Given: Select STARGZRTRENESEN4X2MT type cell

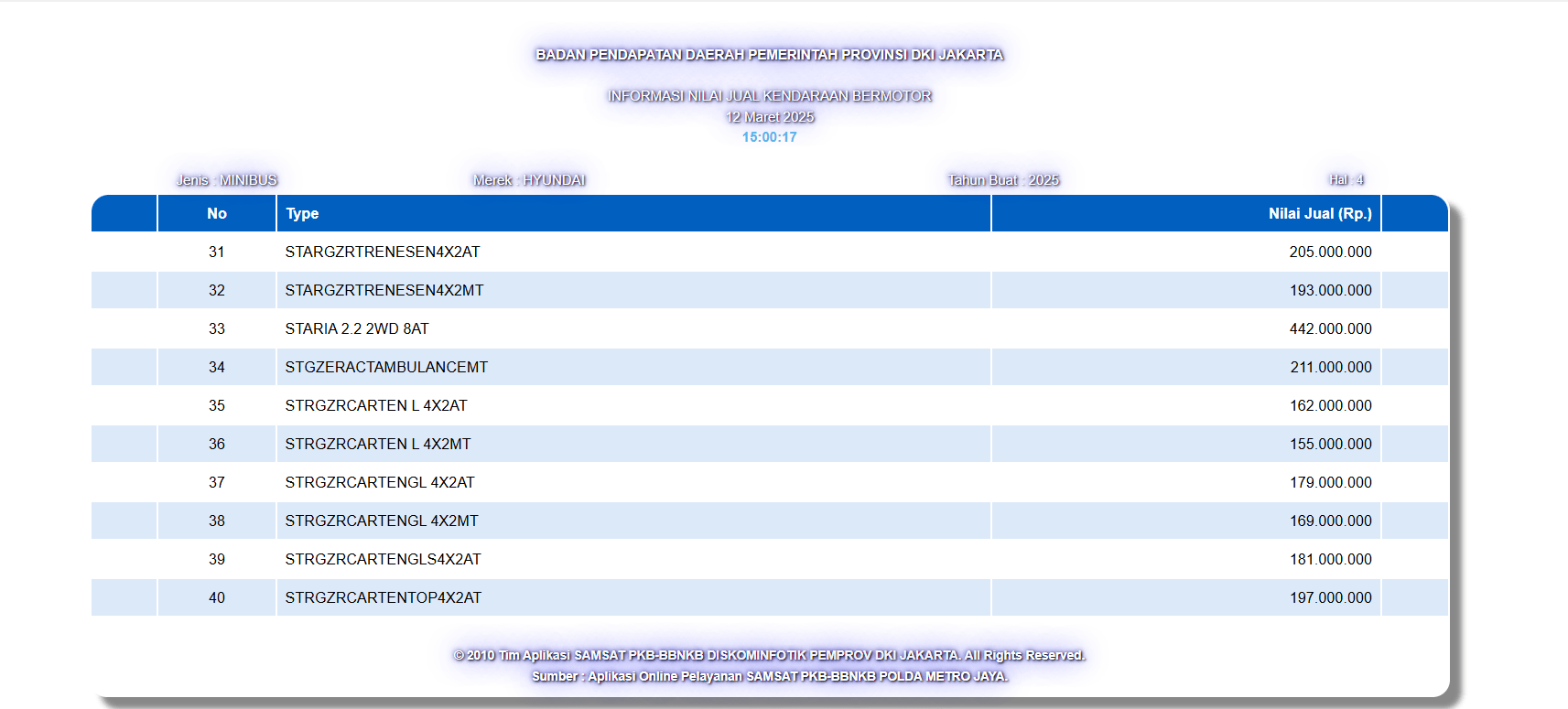Looking at the screenshot, I should 633,290.
